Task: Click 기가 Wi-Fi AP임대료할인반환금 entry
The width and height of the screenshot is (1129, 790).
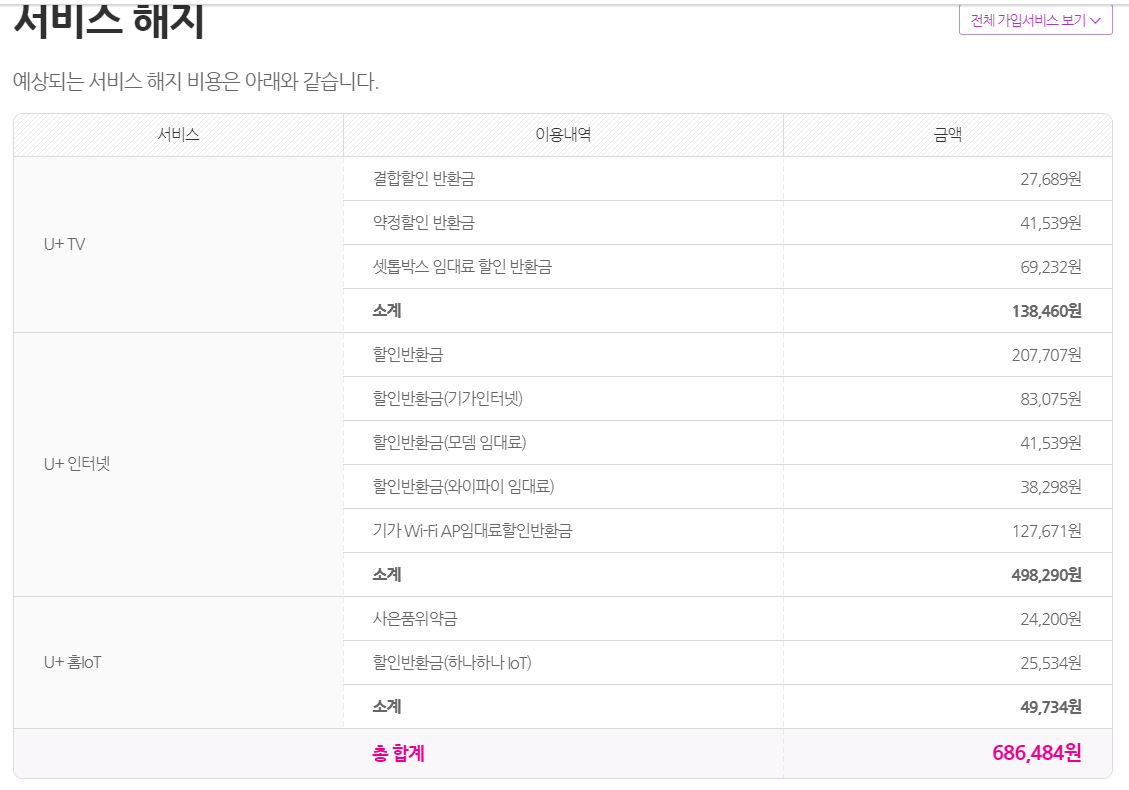Action: point(472,531)
